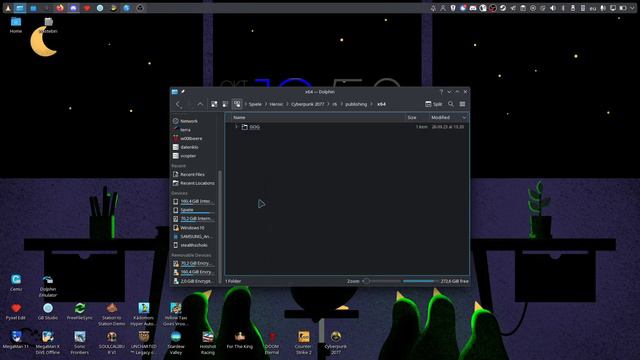The image size is (640, 360).
Task: Open Spiele device in sidebar
Action: [x=193, y=210]
